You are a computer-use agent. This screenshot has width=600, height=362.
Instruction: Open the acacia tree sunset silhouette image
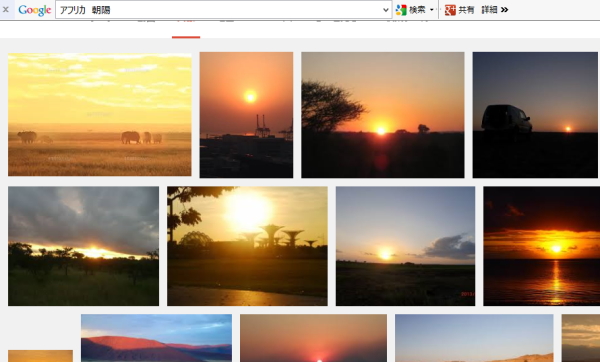(x=383, y=115)
